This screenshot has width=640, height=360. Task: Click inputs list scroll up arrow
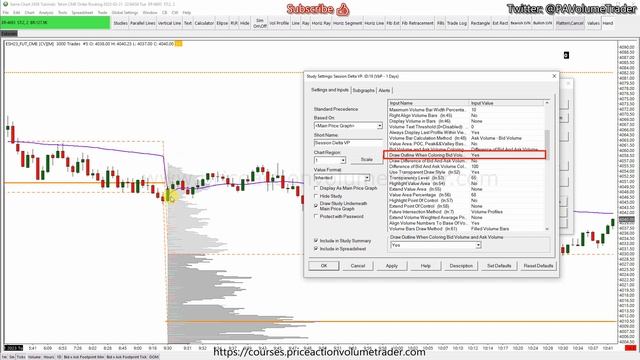tap(547, 103)
